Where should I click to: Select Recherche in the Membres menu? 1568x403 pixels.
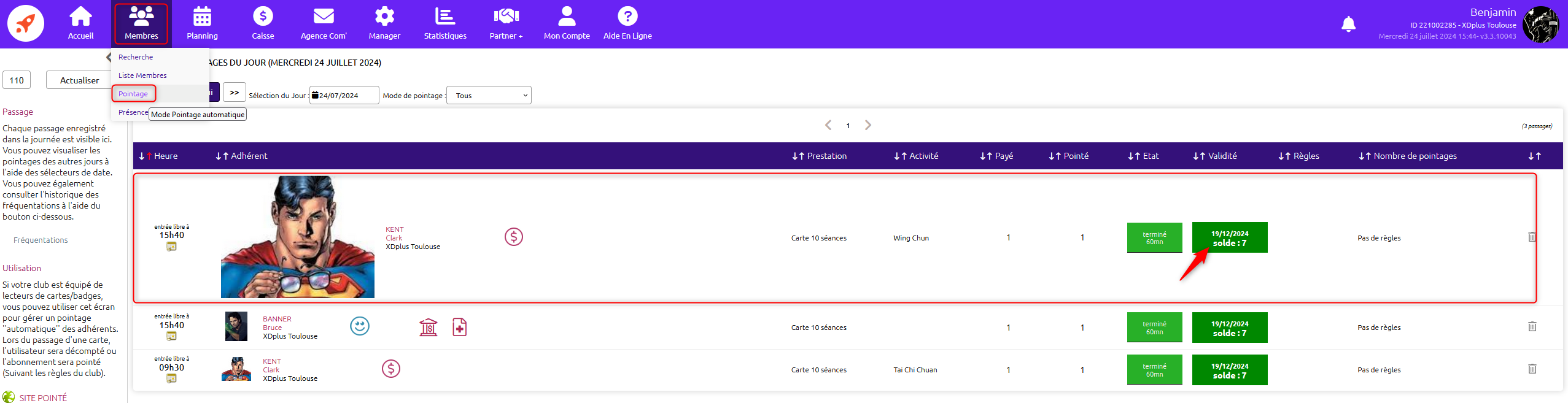pos(136,57)
